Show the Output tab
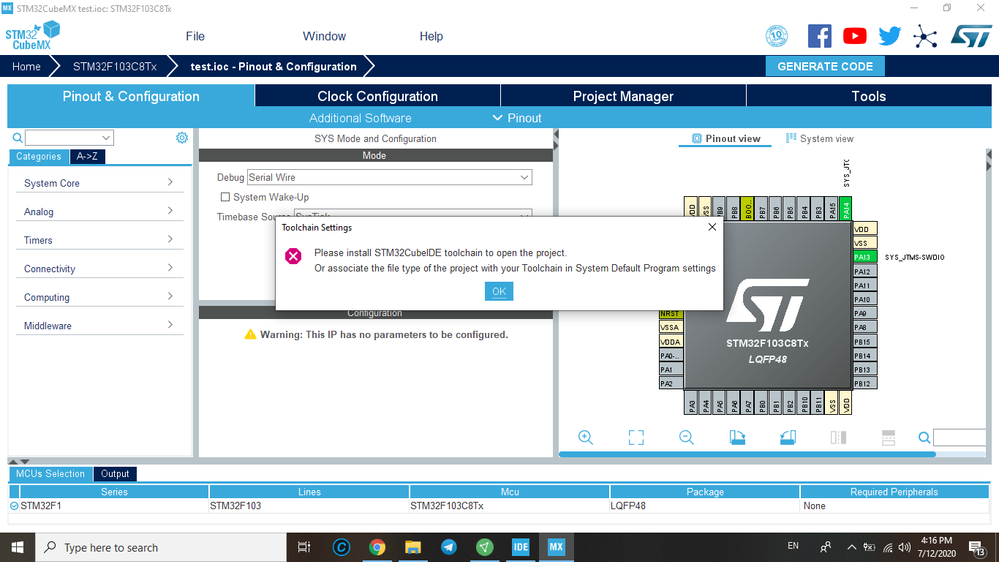This screenshot has width=999, height=562. [x=115, y=473]
